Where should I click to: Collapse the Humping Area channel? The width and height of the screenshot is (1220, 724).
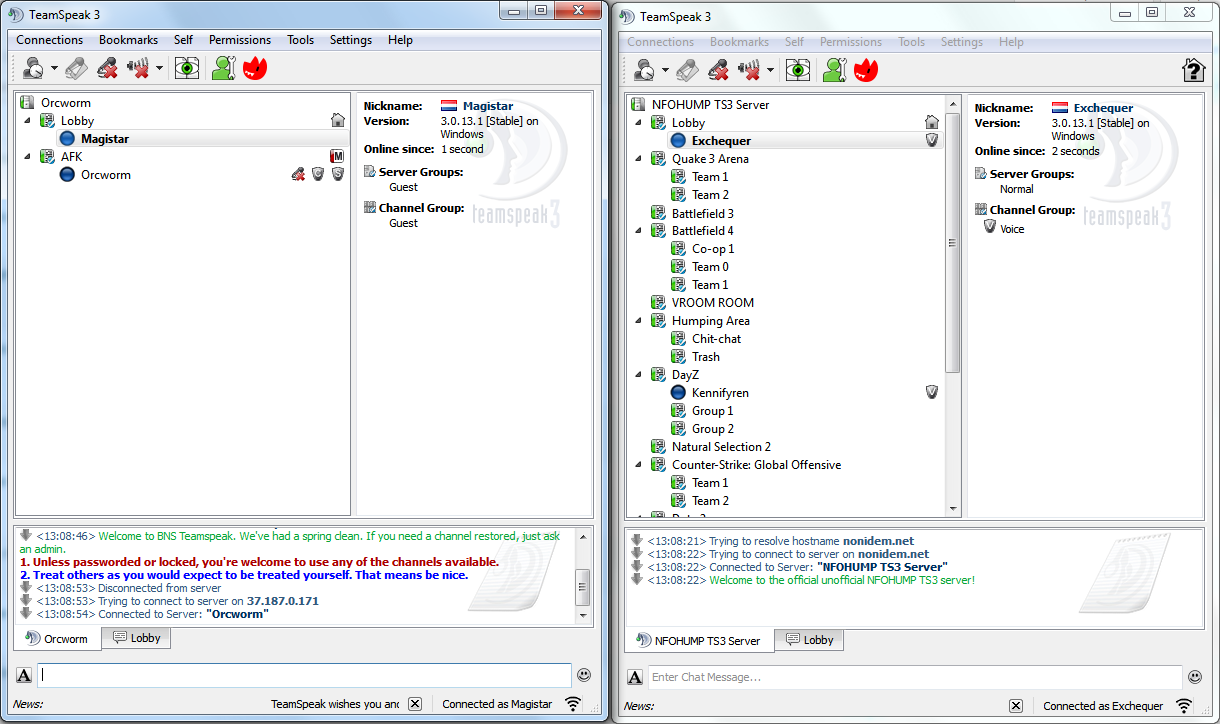coord(639,320)
